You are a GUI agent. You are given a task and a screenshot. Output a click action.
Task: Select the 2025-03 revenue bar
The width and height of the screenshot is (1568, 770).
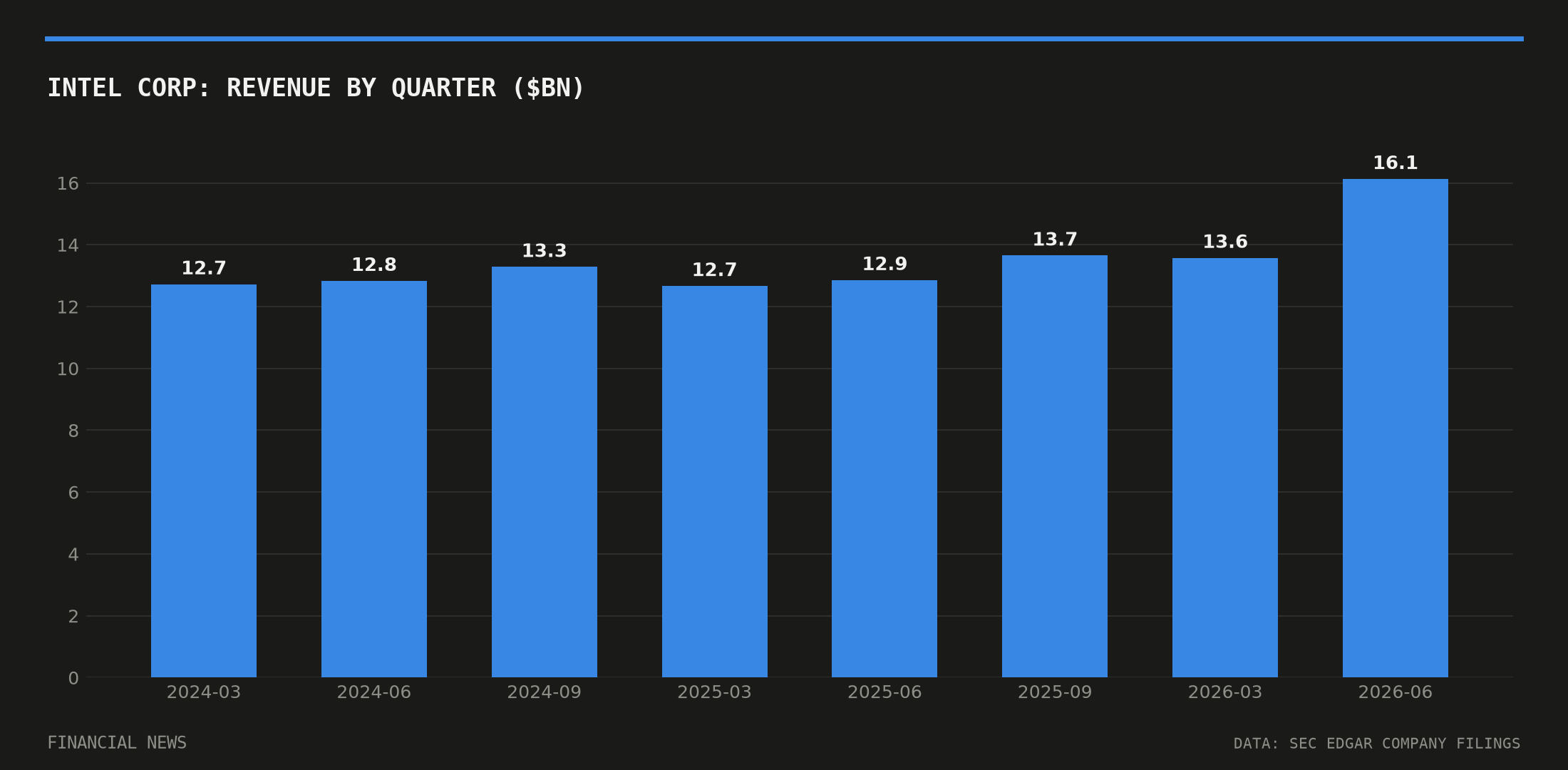(715, 482)
